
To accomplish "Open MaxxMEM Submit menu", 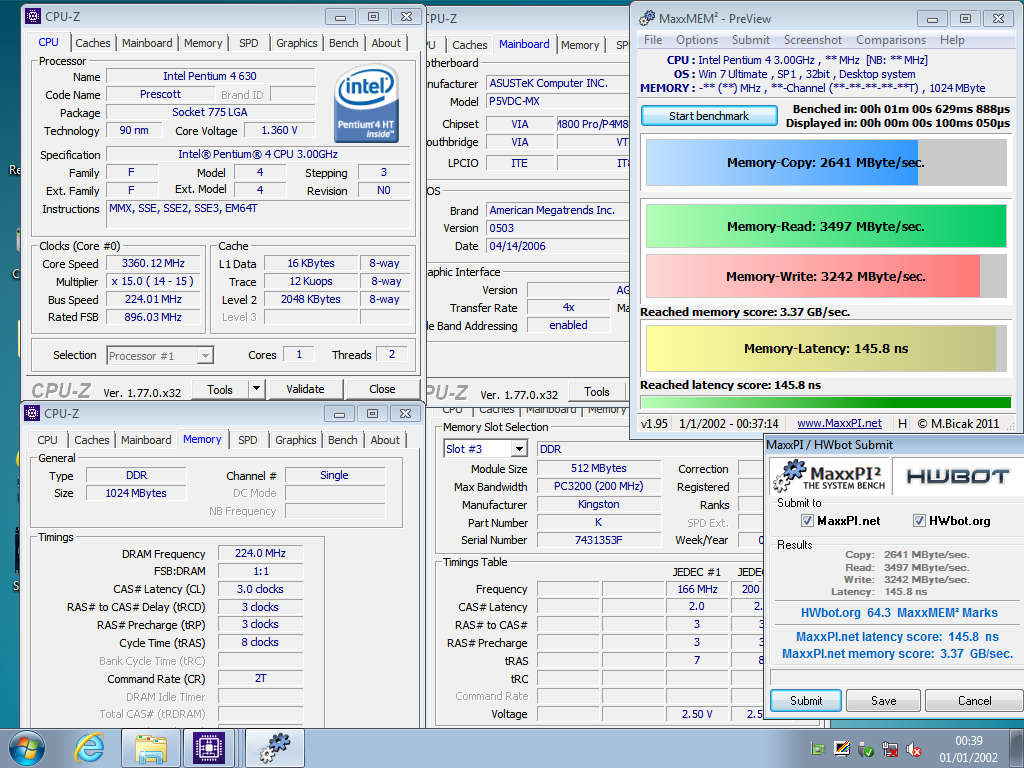I will point(750,40).
